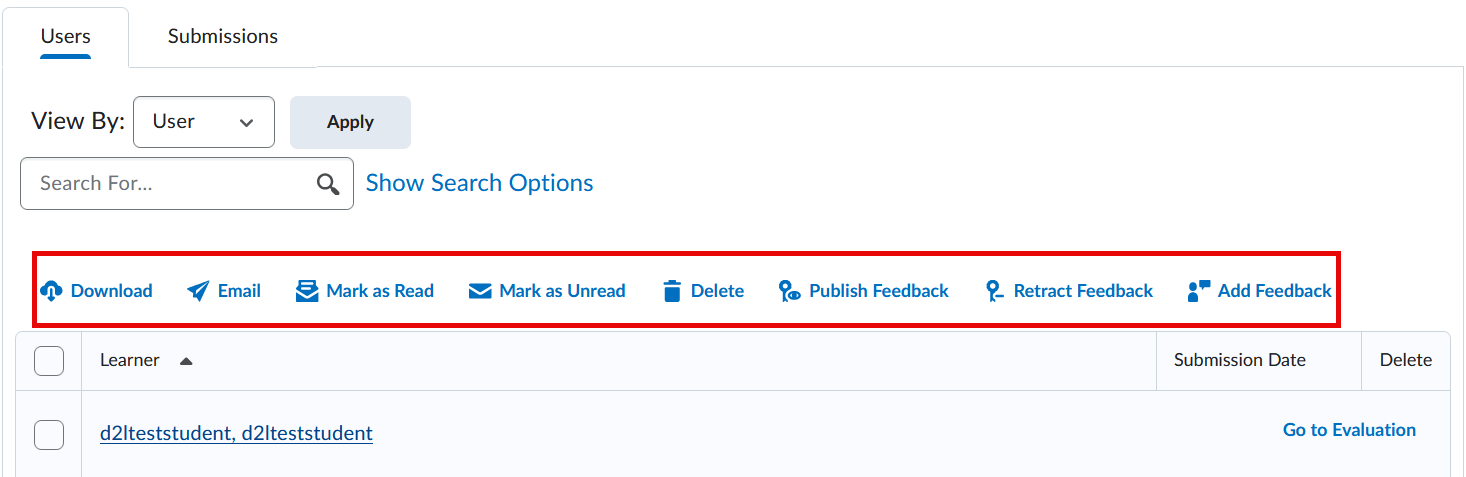Open the d2lteststudent learner link
The width and height of the screenshot is (1466, 477).
236,433
